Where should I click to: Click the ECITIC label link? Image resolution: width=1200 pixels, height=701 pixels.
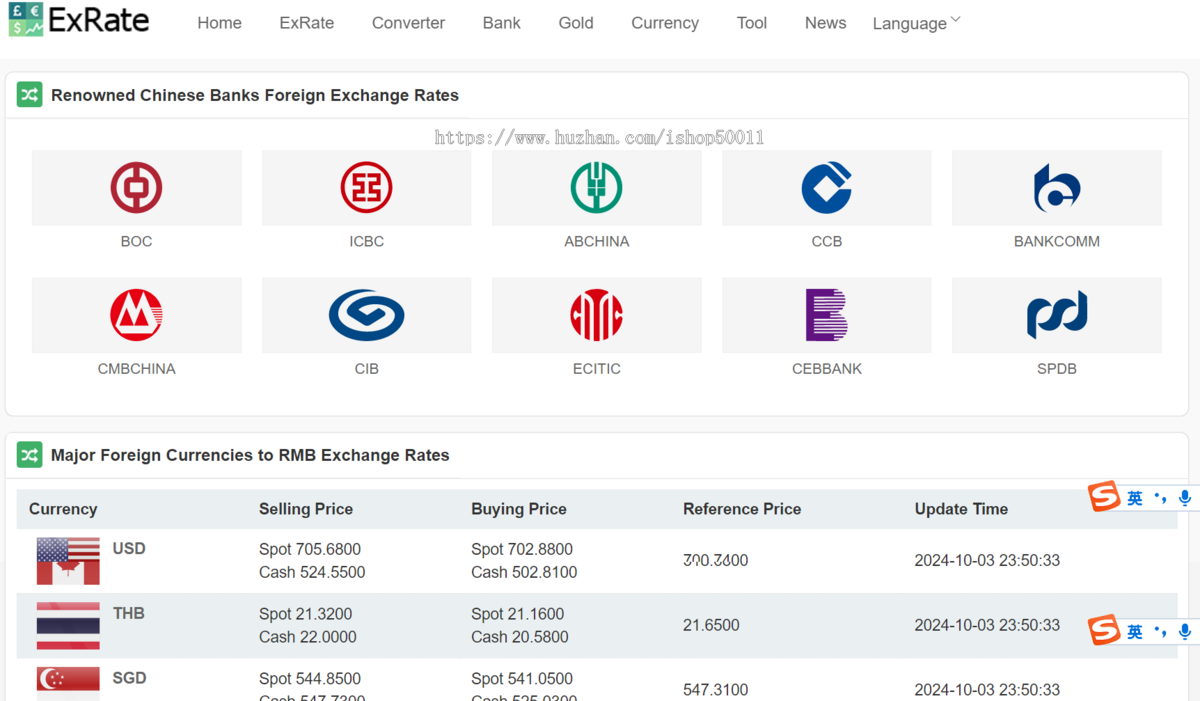(597, 369)
